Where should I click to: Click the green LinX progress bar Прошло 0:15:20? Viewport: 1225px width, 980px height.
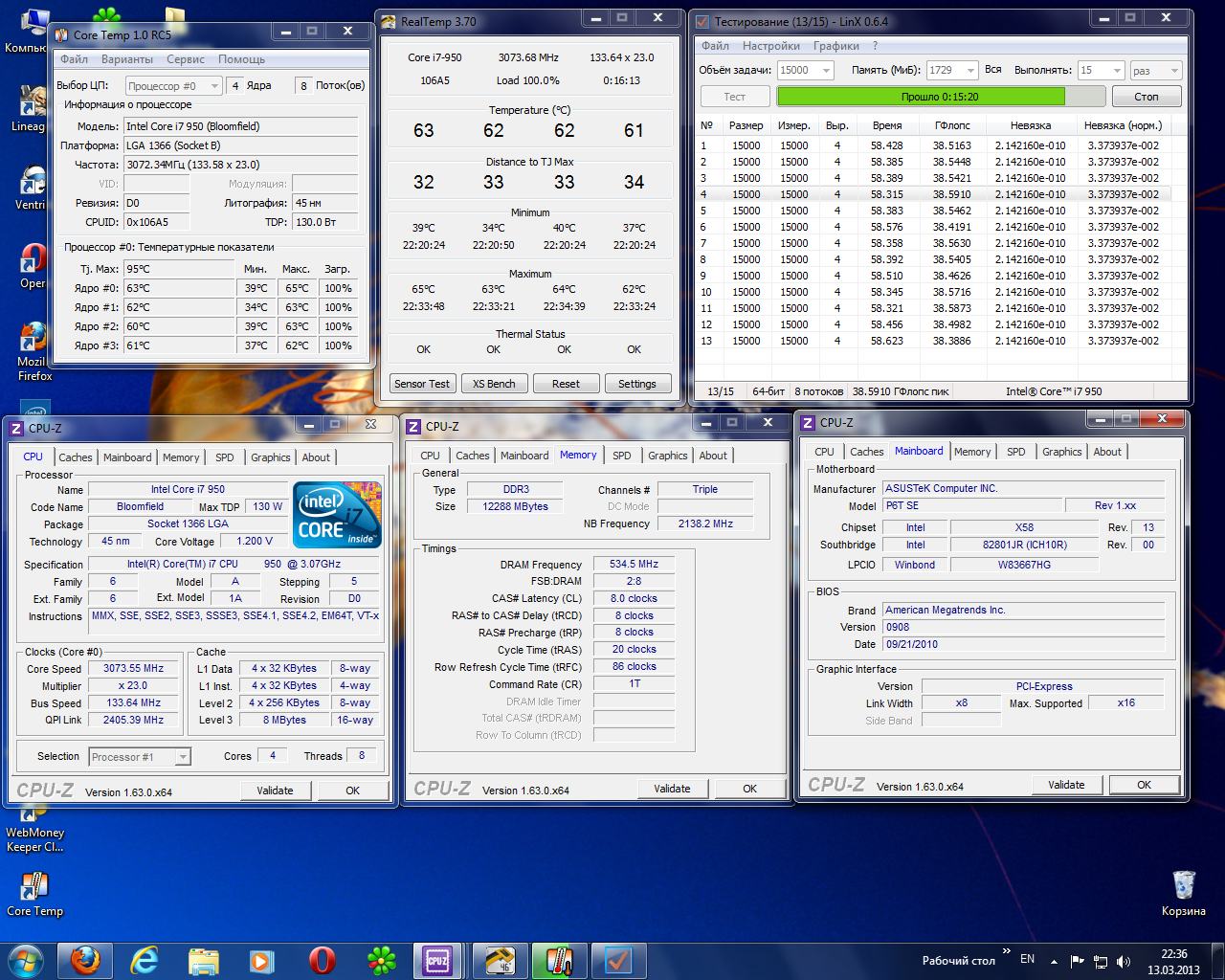point(939,97)
